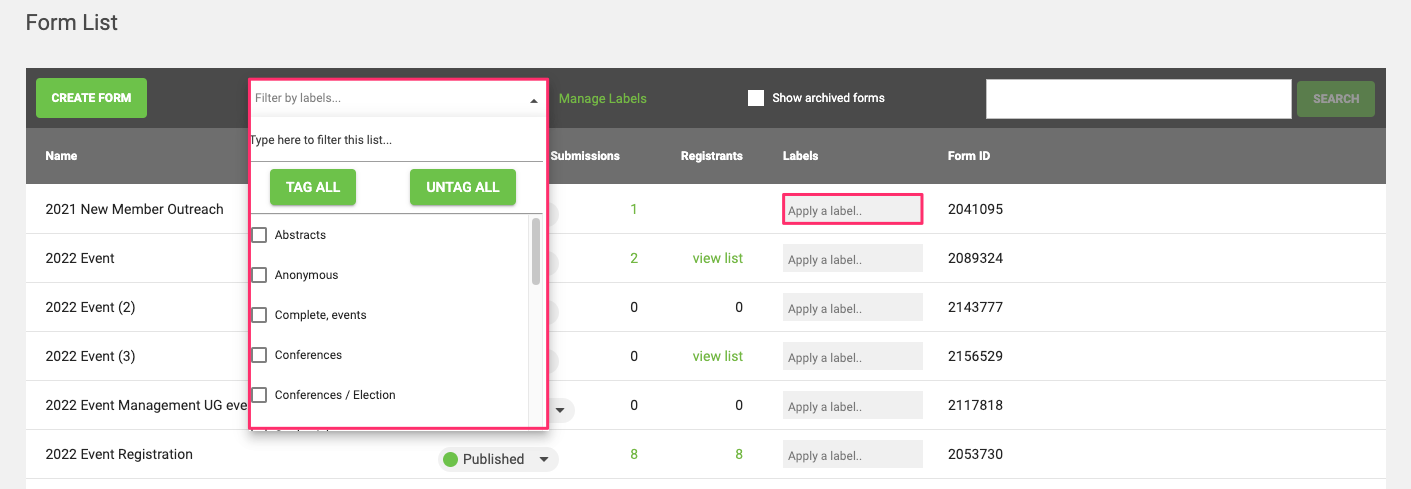Click the form search text box
1411x489 pixels.
[1138, 99]
